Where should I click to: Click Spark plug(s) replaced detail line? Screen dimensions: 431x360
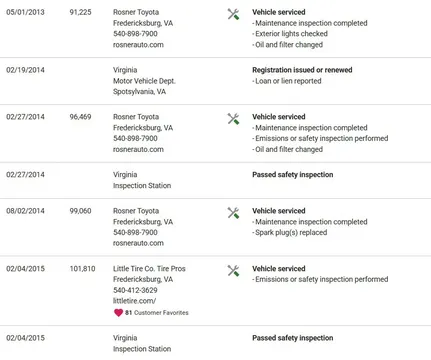pos(290,233)
